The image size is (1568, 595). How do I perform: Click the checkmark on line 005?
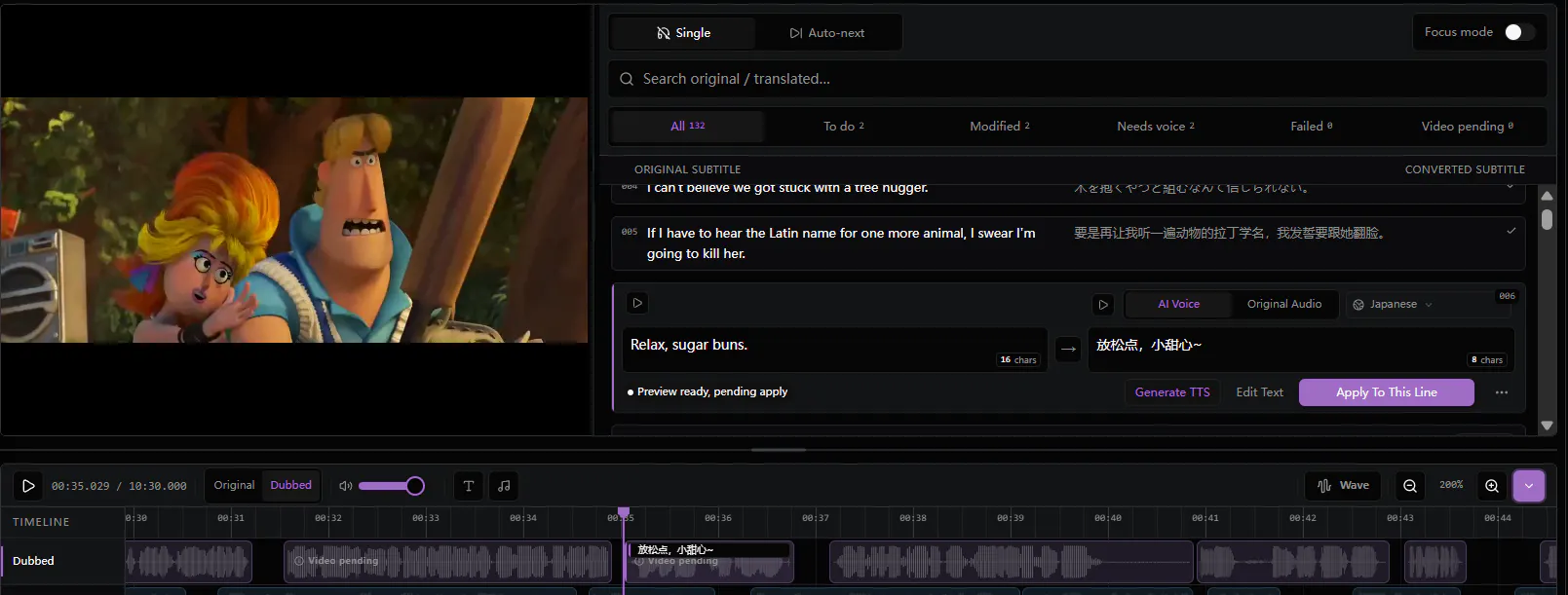[1511, 232]
